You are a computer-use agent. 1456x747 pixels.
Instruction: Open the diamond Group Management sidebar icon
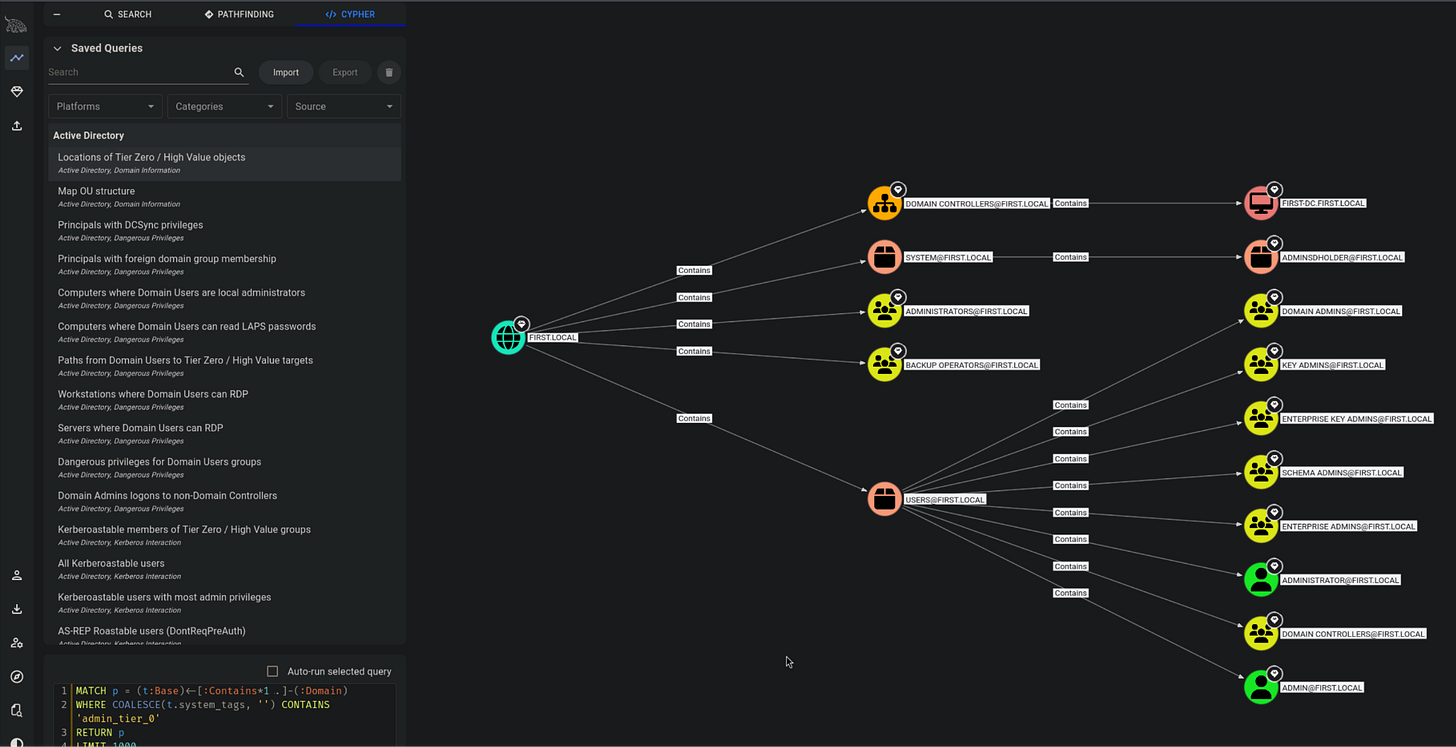coord(16,92)
